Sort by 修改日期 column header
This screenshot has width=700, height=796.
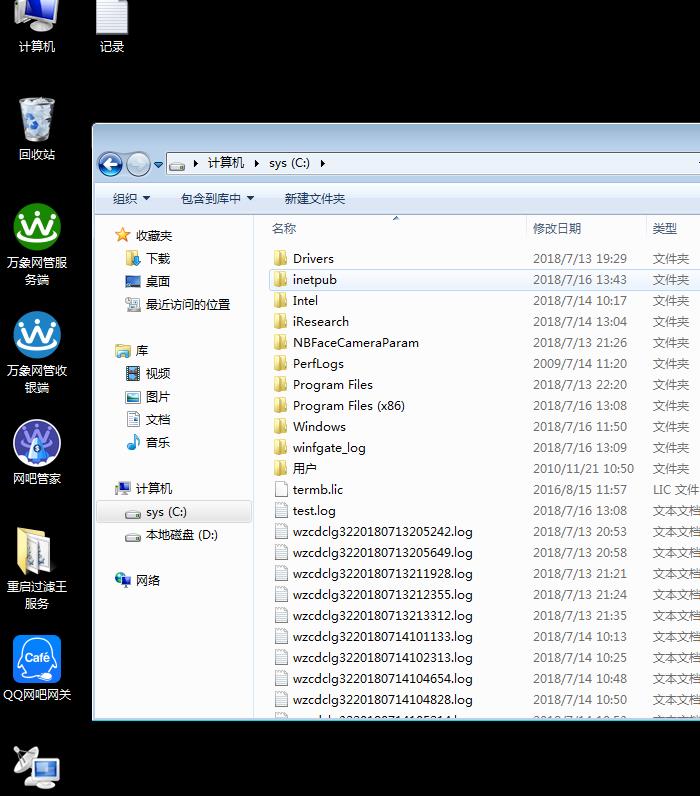(557, 228)
